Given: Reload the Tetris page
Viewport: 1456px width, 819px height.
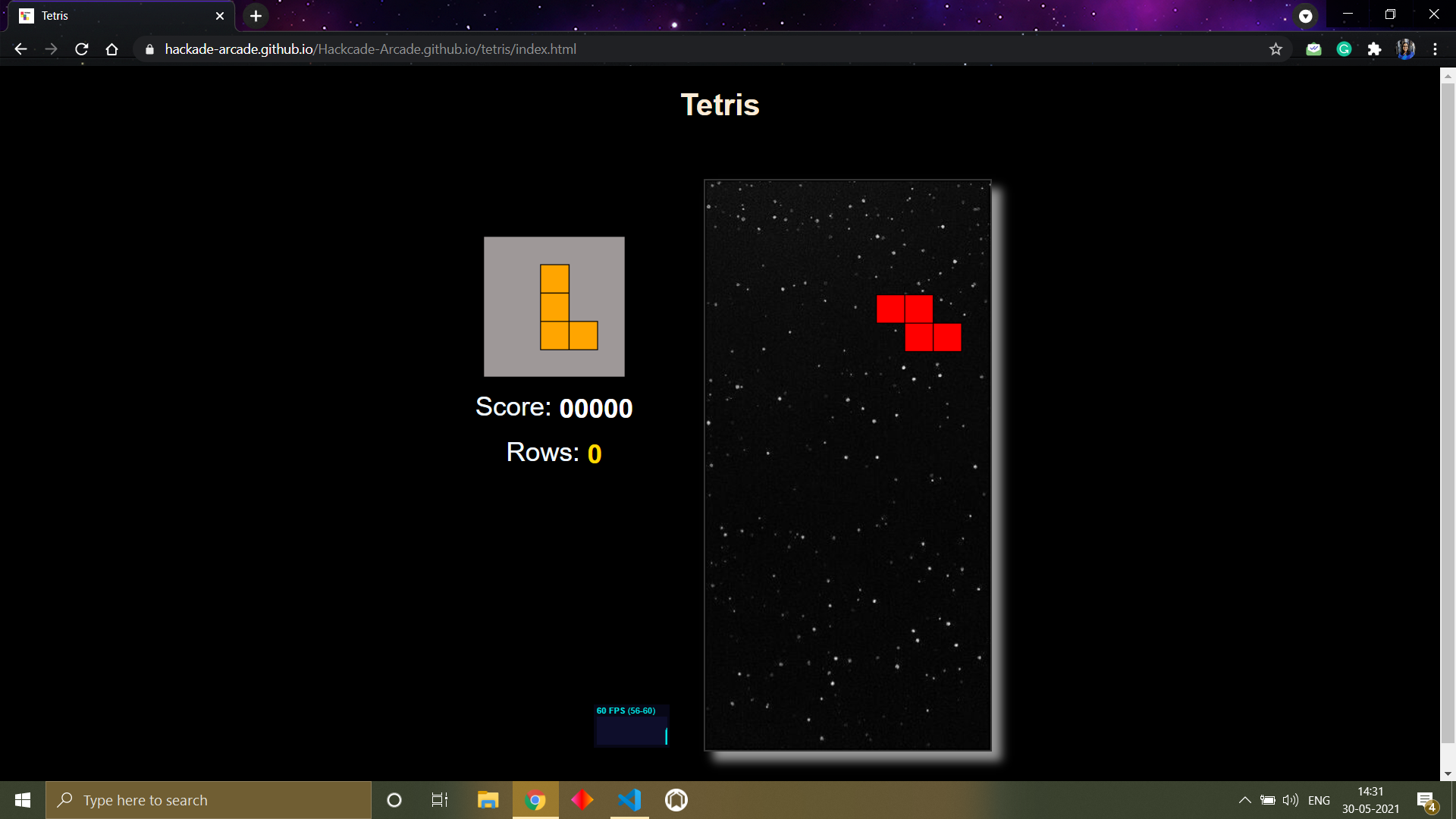Looking at the screenshot, I should coord(82,49).
